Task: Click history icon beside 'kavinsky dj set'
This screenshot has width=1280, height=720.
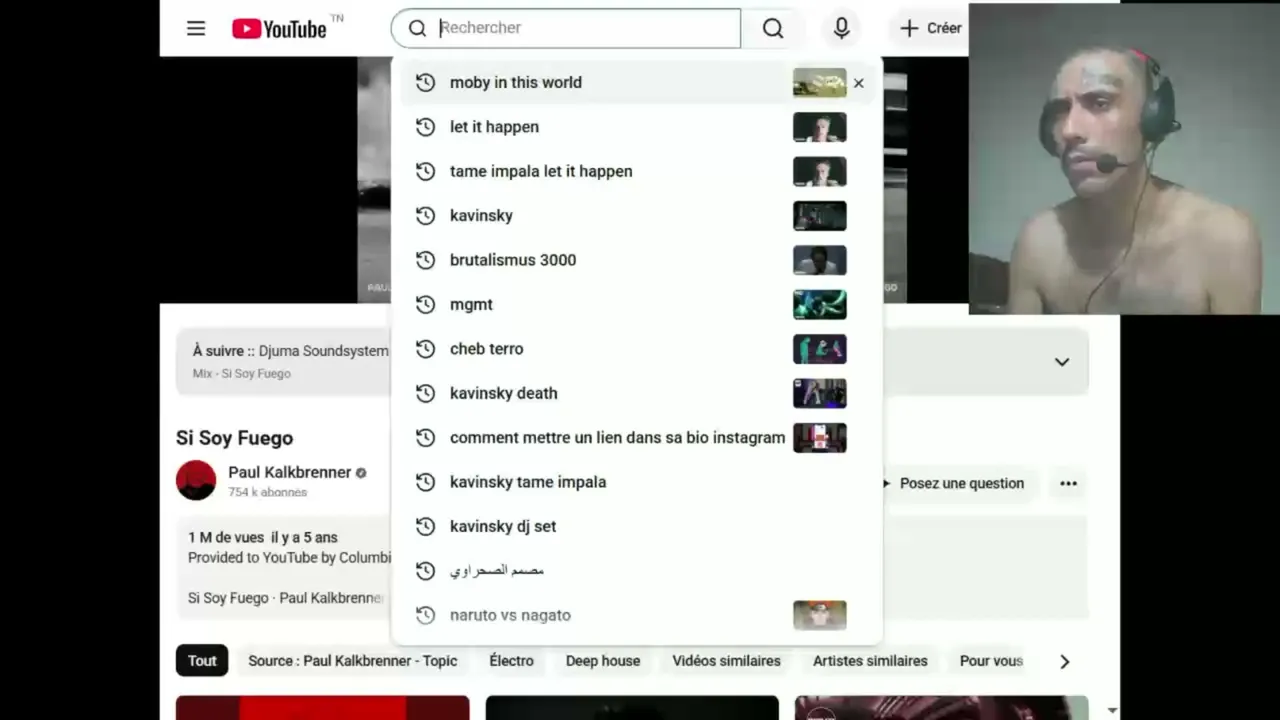Action: pos(425,526)
